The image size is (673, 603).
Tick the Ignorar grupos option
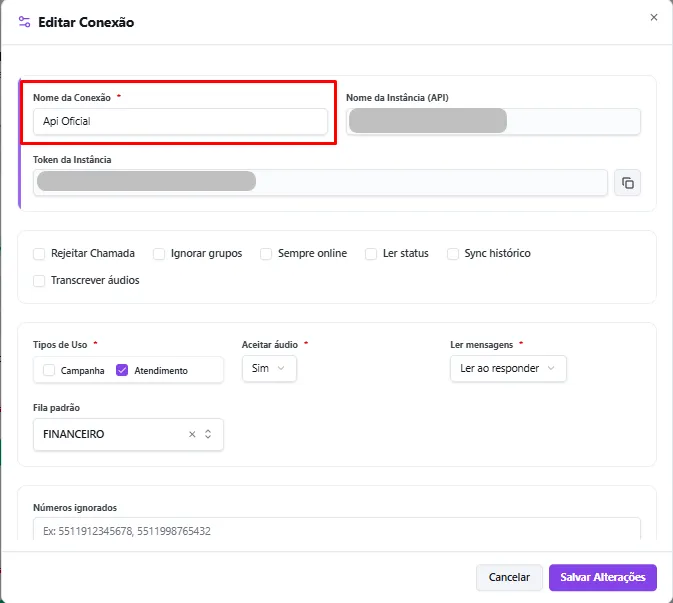(159, 254)
